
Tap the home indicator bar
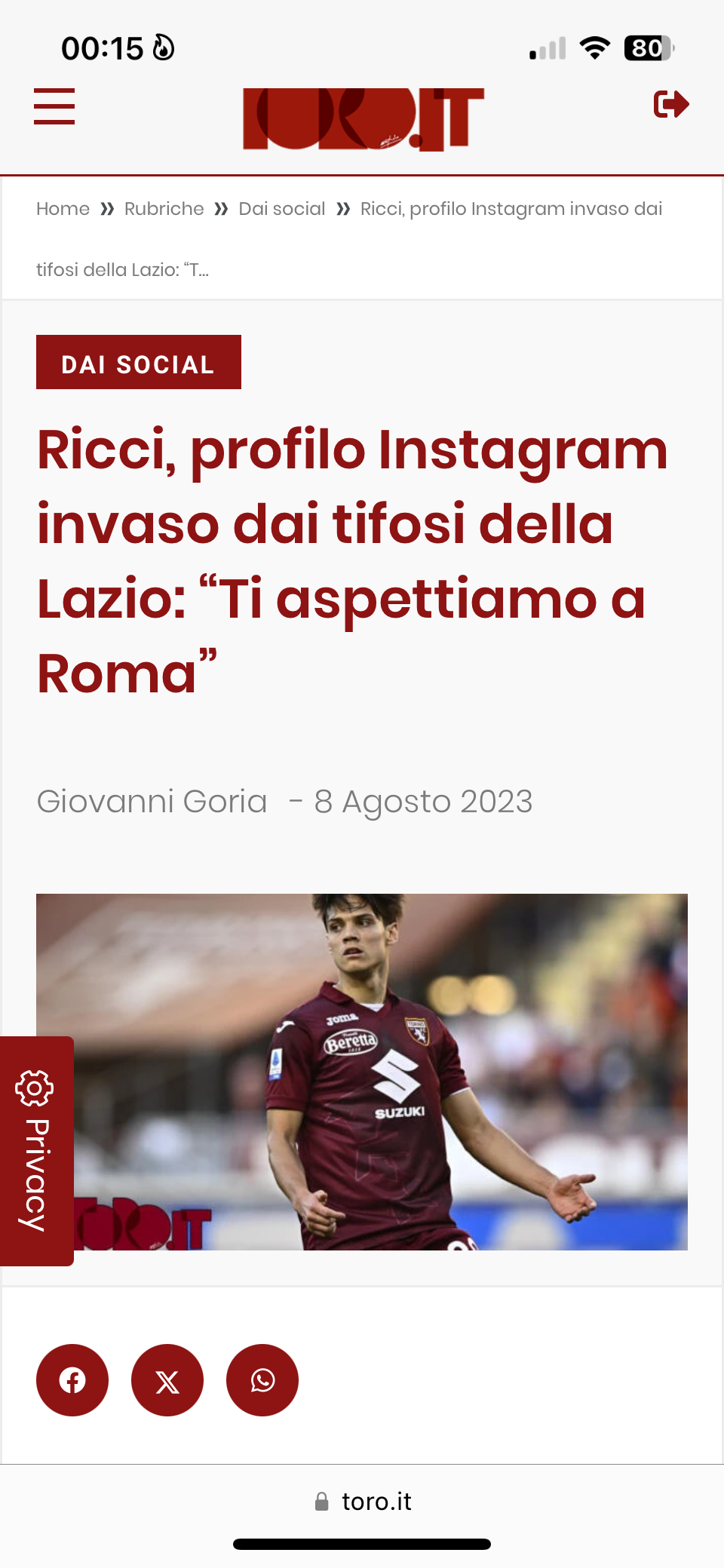pyautogui.click(x=362, y=1544)
